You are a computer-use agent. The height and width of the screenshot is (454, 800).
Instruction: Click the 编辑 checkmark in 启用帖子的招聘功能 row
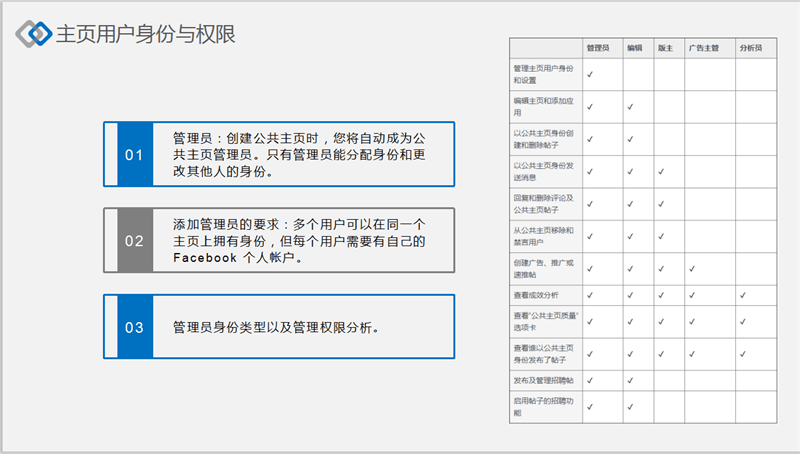point(631,407)
